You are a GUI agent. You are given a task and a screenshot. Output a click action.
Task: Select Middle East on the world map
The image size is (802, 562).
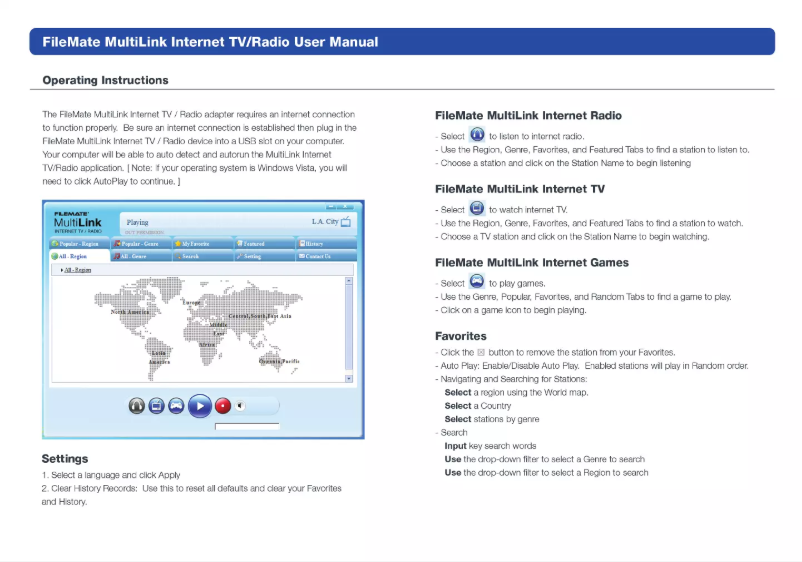[x=218, y=329]
